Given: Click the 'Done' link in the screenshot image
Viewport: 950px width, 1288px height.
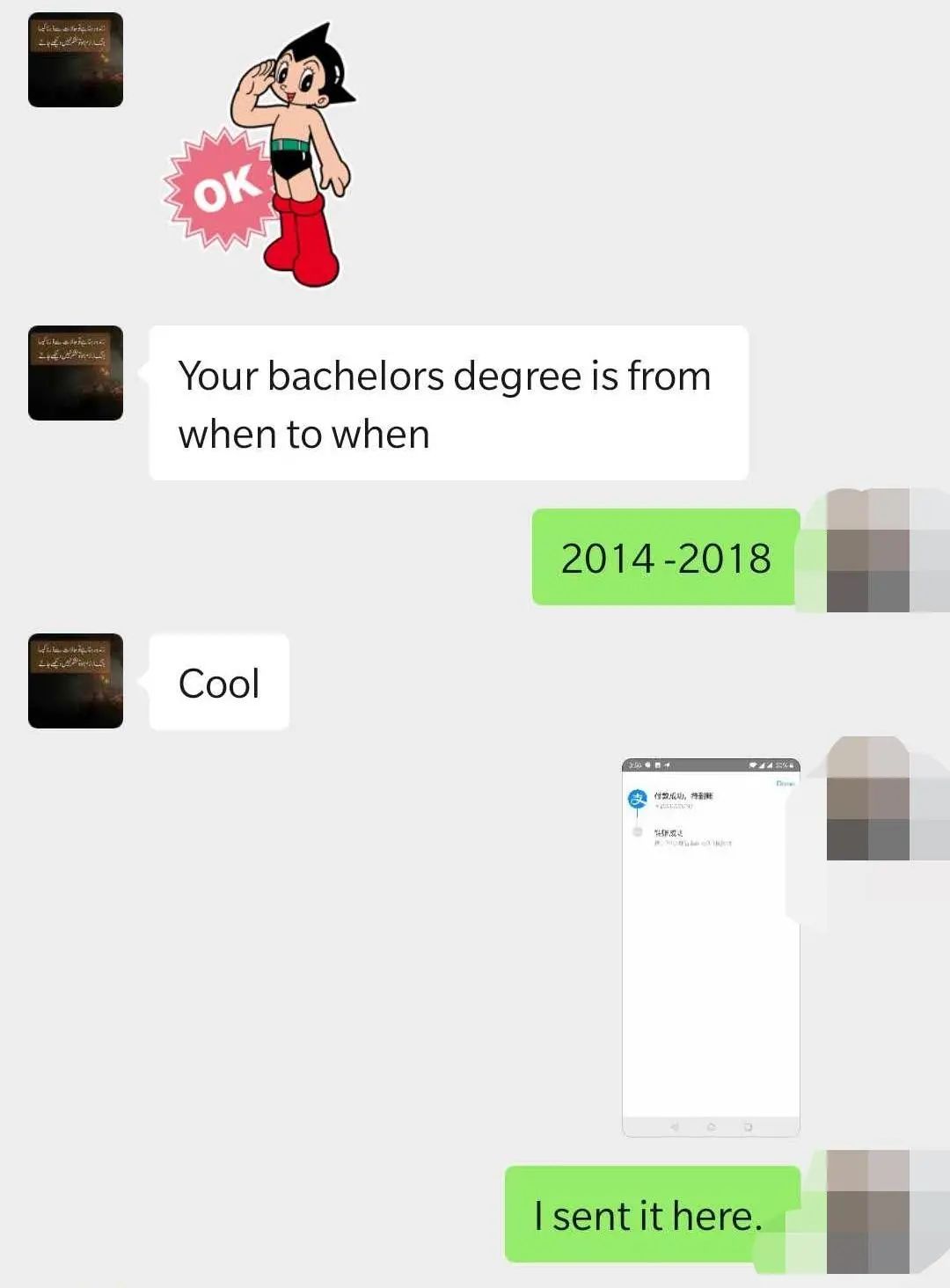Looking at the screenshot, I should [x=786, y=783].
